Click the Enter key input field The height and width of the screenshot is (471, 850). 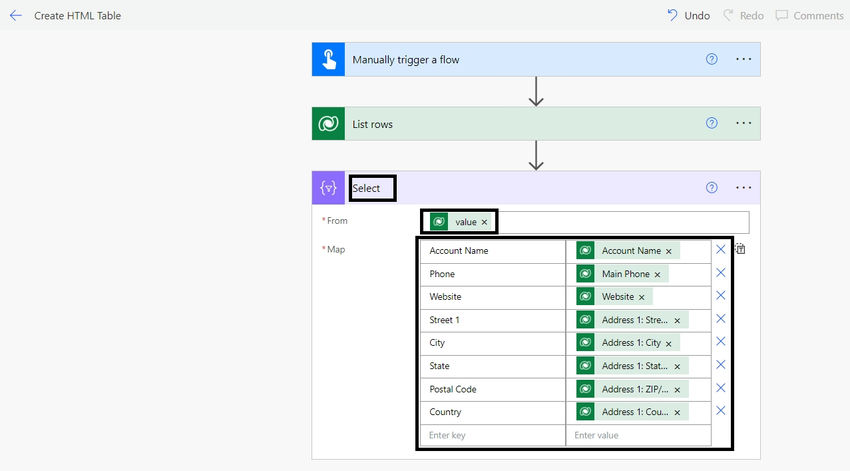[x=492, y=435]
